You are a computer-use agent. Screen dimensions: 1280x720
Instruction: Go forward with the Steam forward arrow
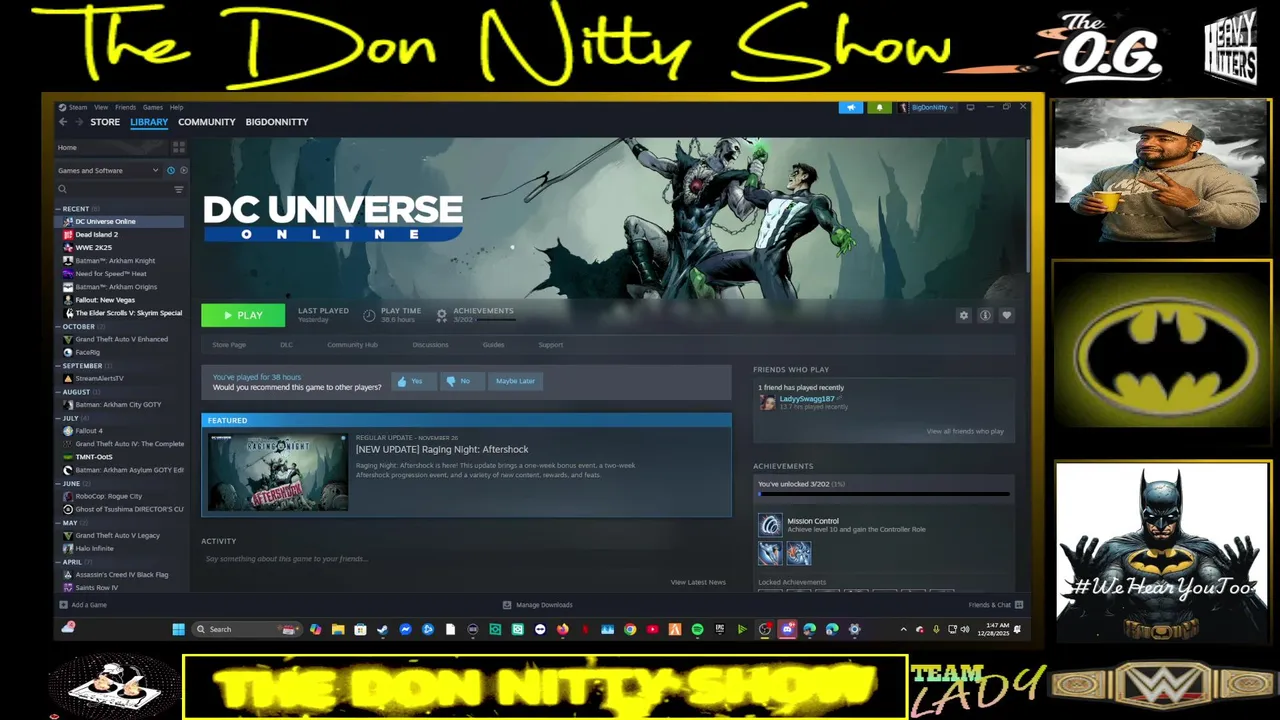pos(77,122)
